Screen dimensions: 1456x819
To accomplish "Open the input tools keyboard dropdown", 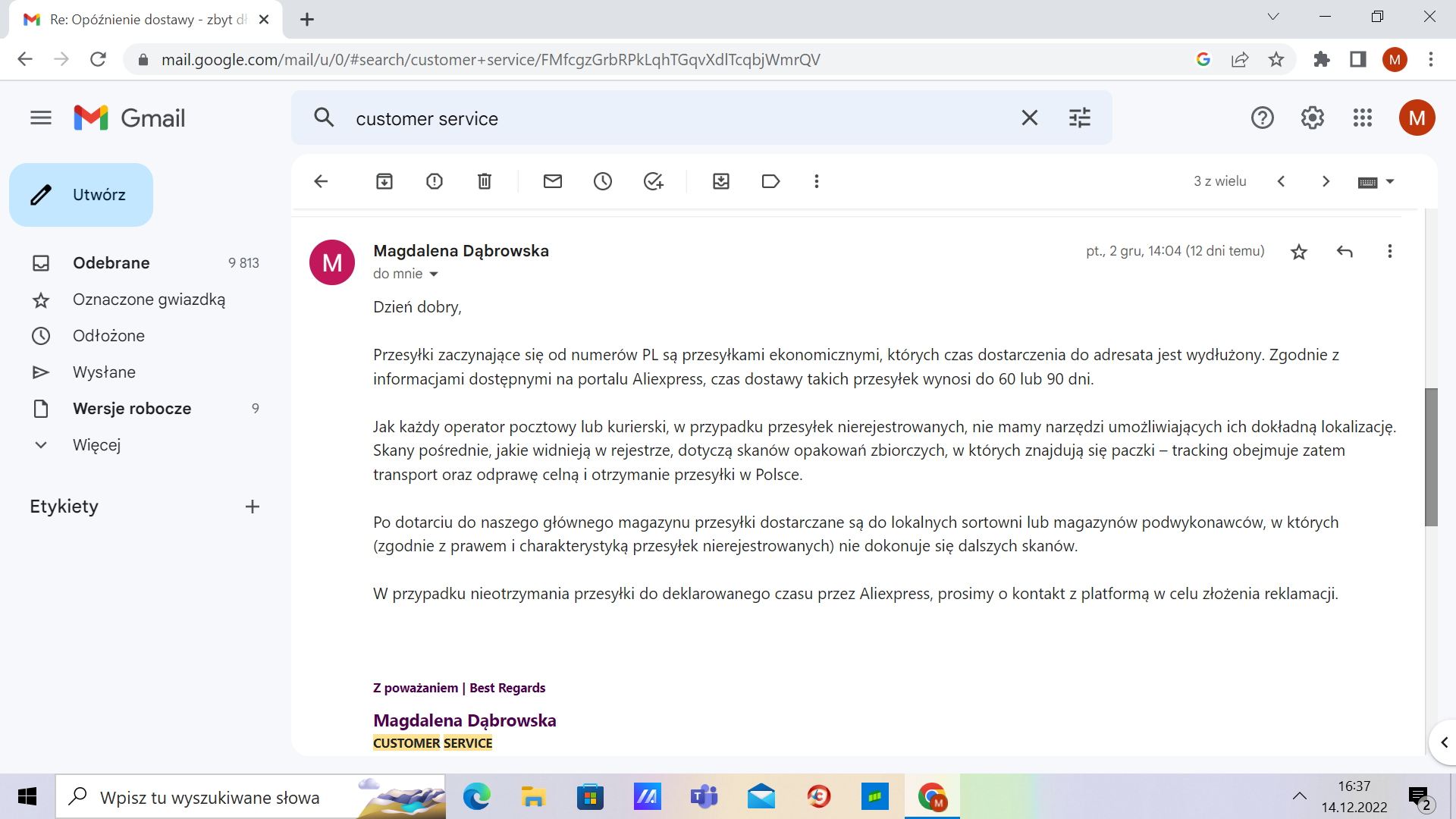I will [1389, 181].
